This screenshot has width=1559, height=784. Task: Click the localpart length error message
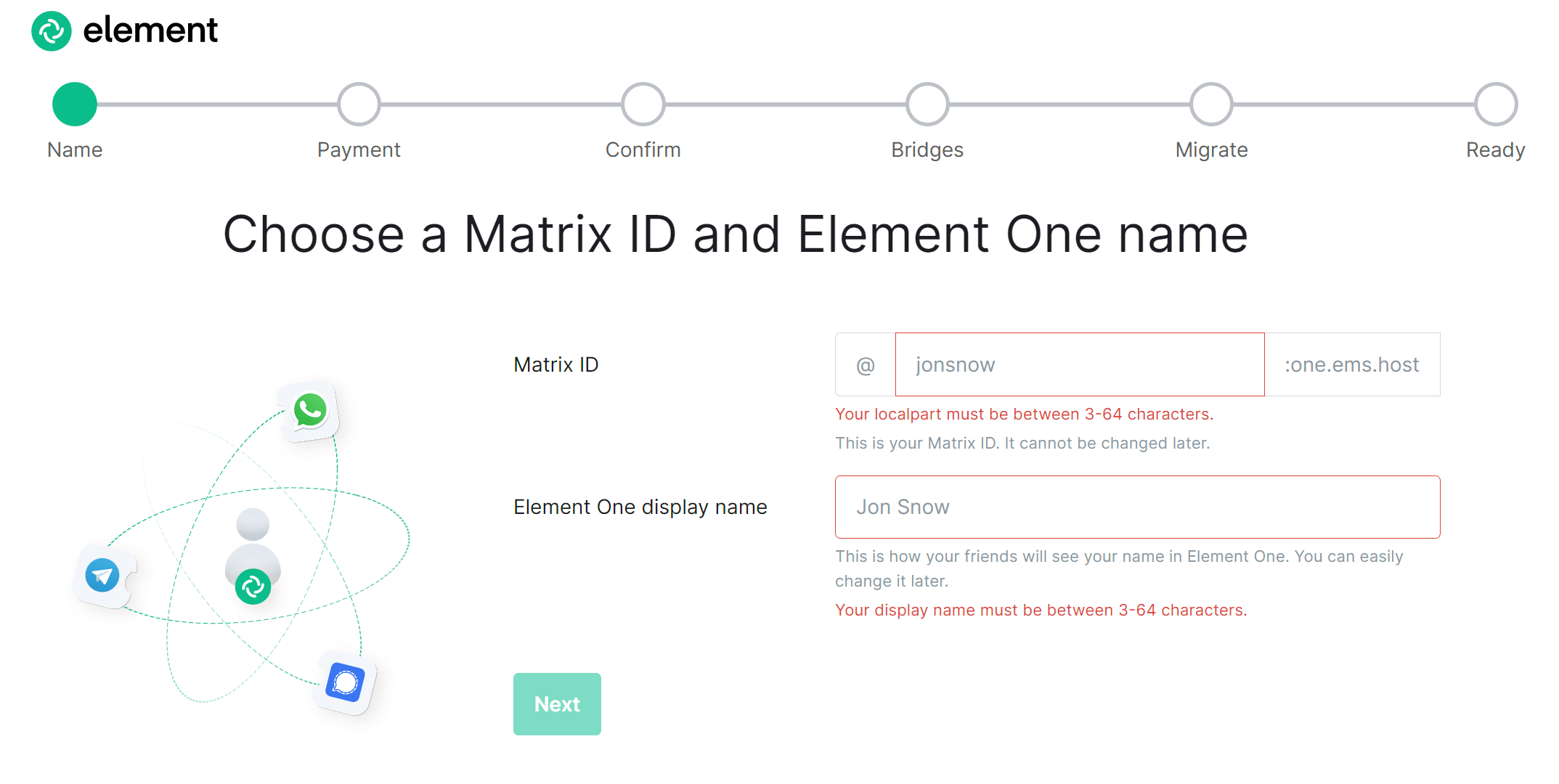pos(1024,414)
